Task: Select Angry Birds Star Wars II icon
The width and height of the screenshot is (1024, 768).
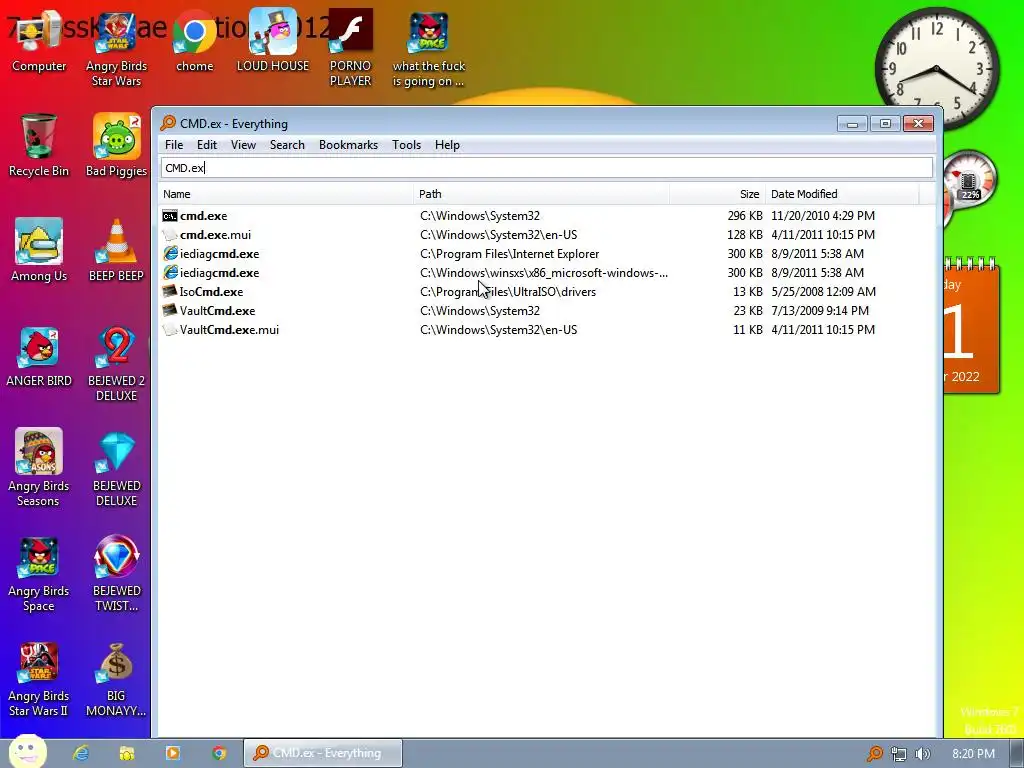Action: point(39,679)
